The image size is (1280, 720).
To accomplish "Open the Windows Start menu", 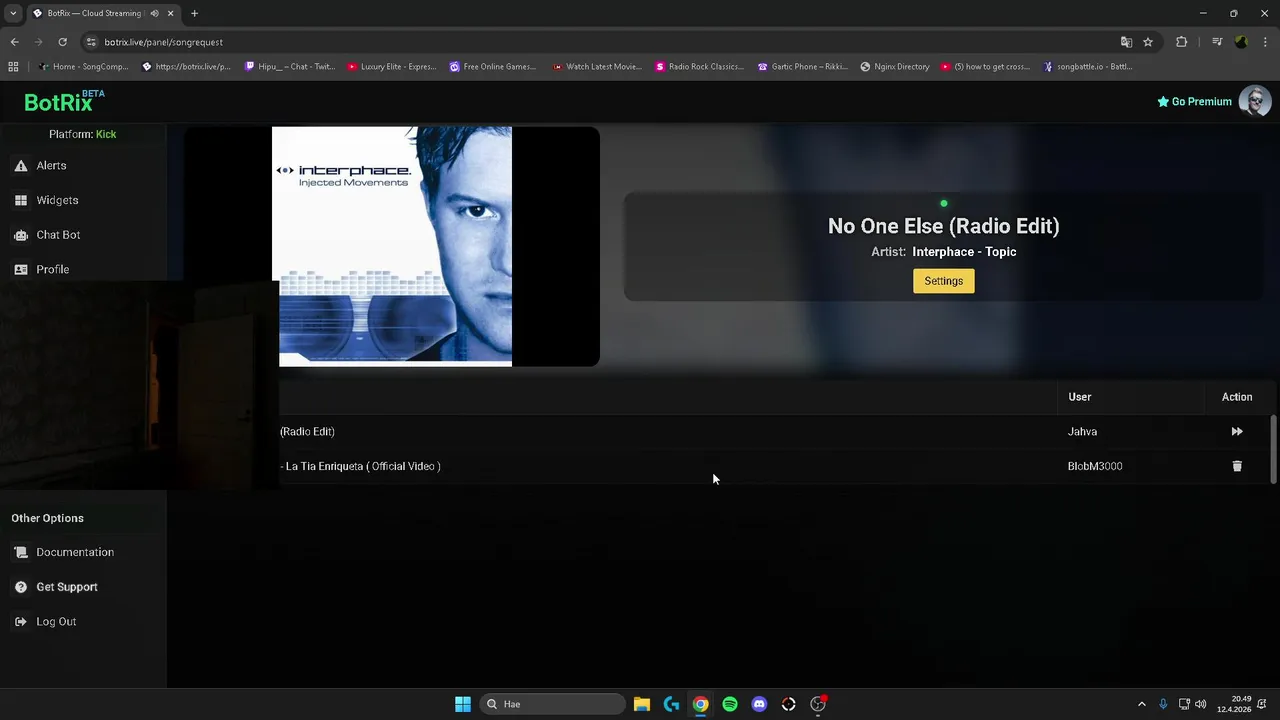I will 463,704.
